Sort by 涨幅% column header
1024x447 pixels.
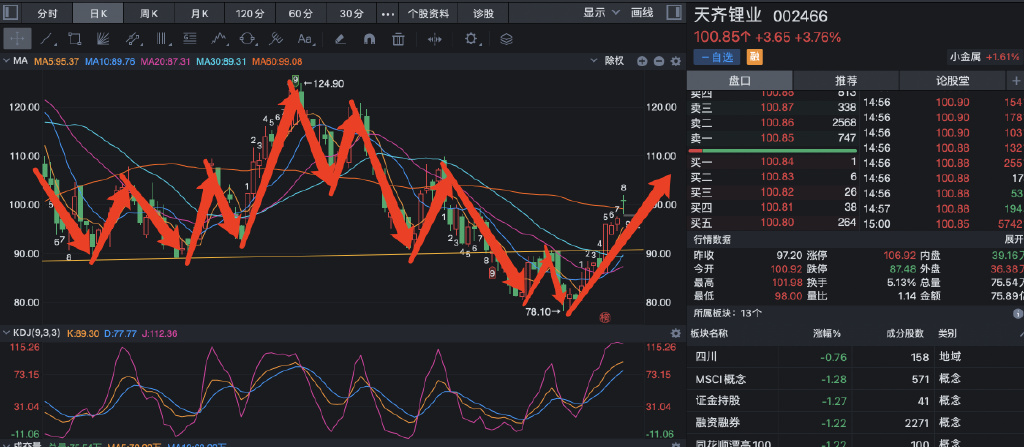826,333
